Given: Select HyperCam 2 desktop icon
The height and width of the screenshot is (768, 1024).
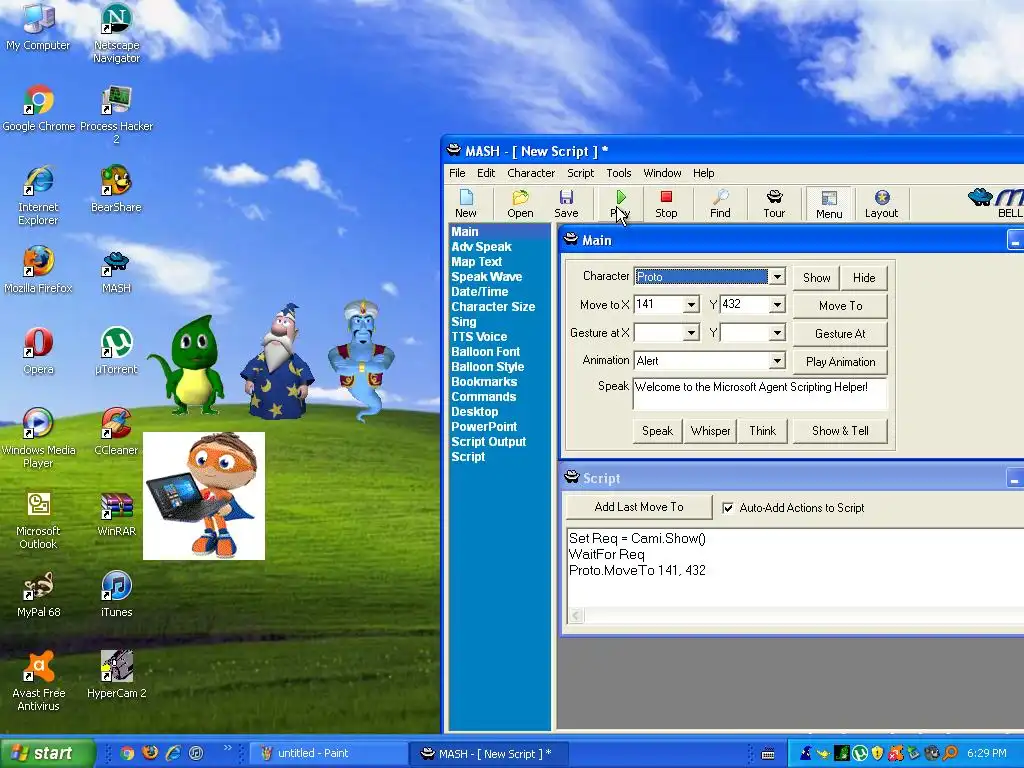Looking at the screenshot, I should 116,675.
